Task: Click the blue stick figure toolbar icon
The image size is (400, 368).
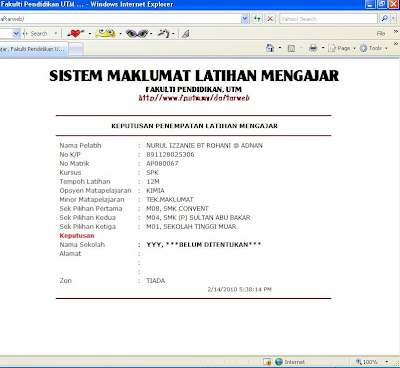Action: click(x=163, y=33)
